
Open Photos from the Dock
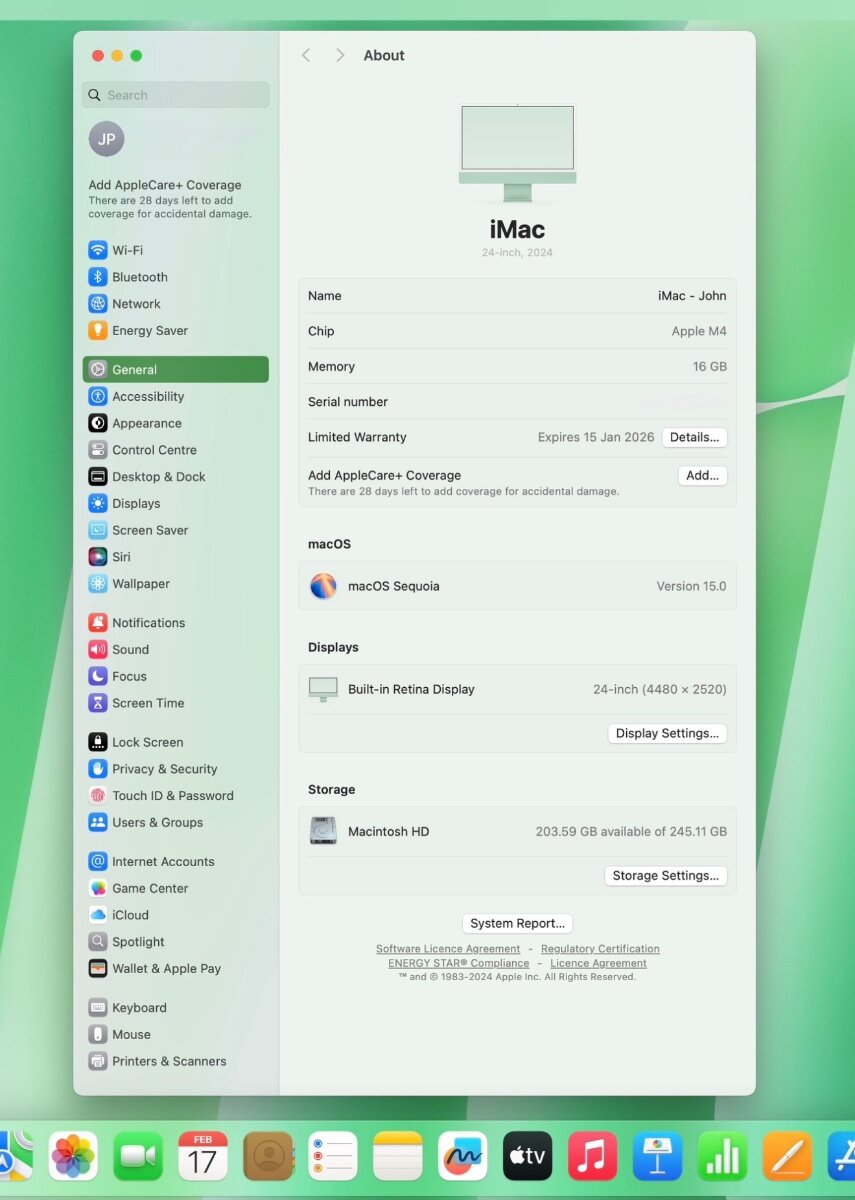pyautogui.click(x=73, y=1156)
